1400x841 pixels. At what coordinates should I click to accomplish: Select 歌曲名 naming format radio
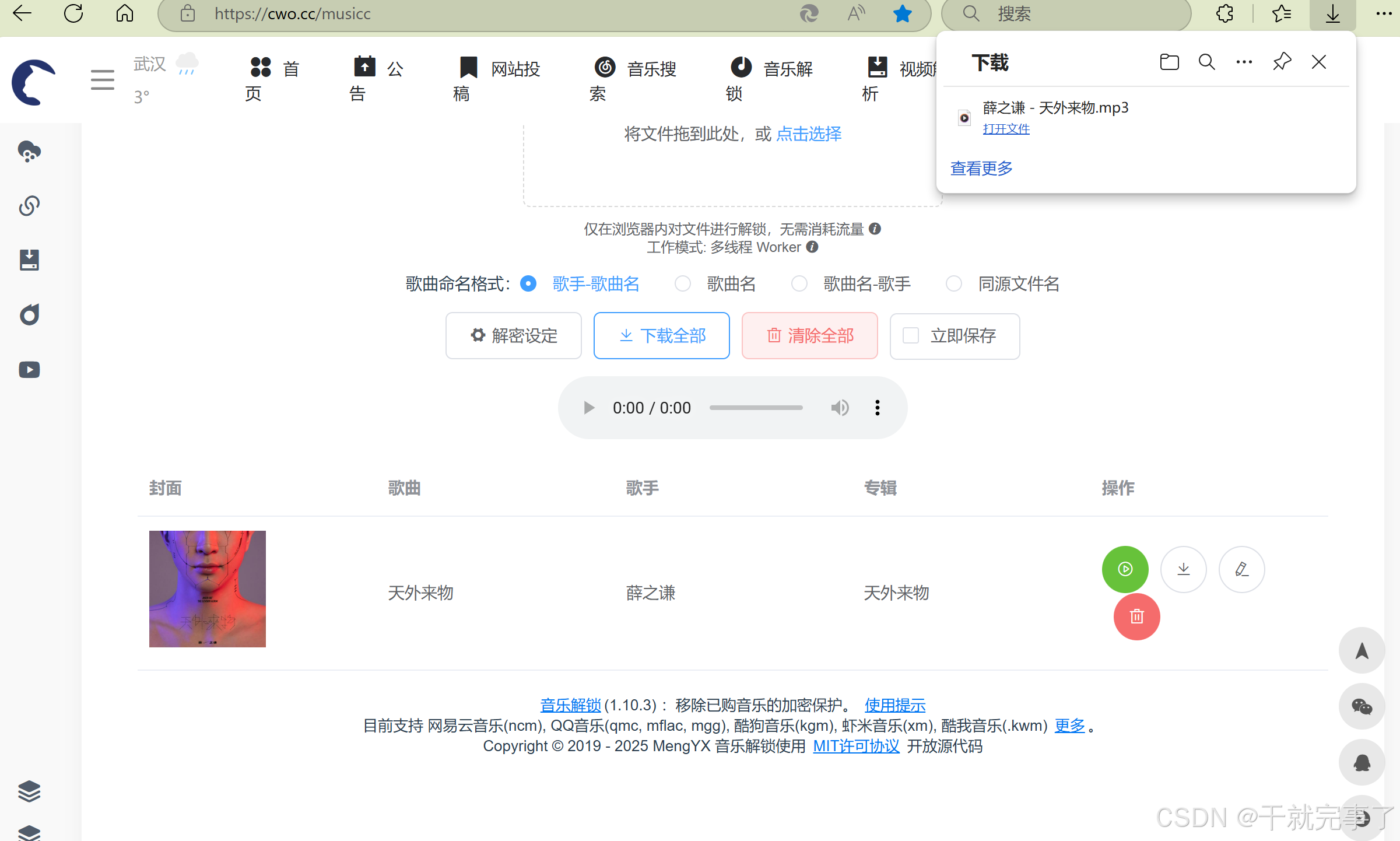[x=683, y=284]
